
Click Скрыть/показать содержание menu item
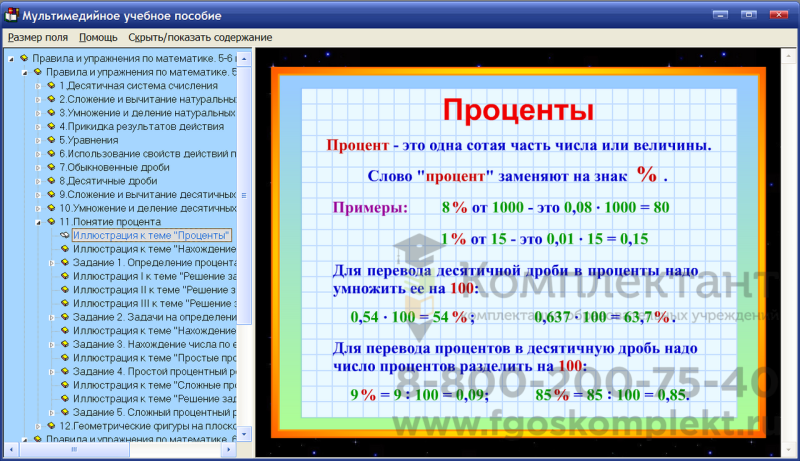(x=200, y=37)
